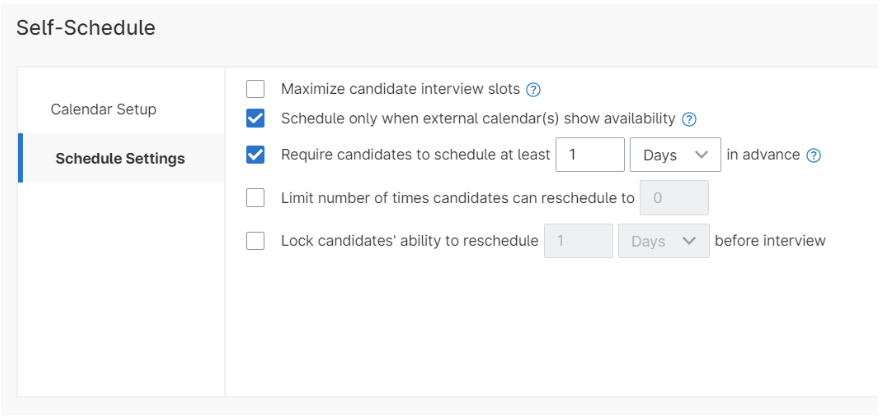Click help icon beside external calendar availability
This screenshot has height=416, width=888.
click(x=689, y=119)
